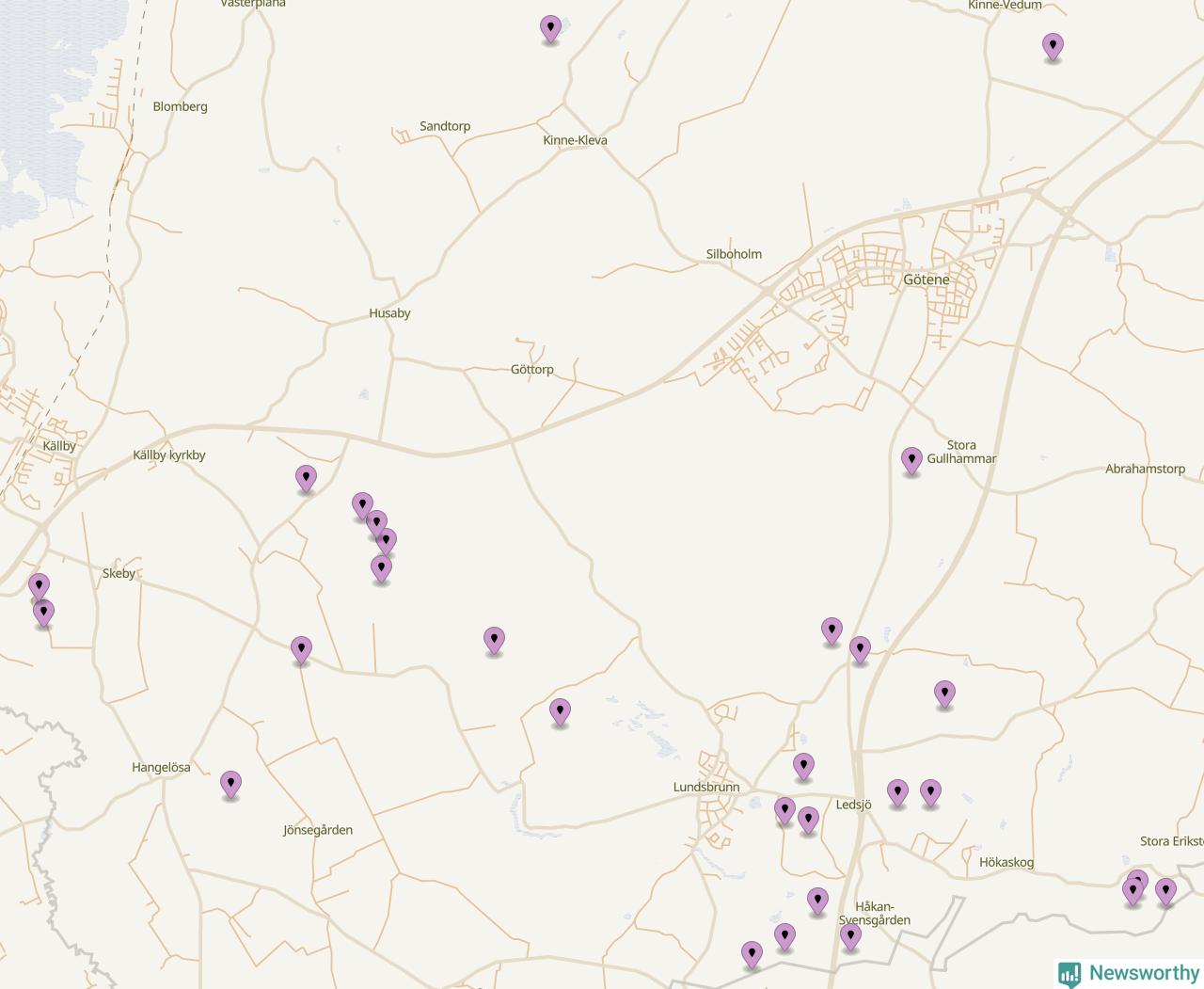Select the pin right of Hangelösa
Image resolution: width=1204 pixels, height=989 pixels.
[230, 784]
